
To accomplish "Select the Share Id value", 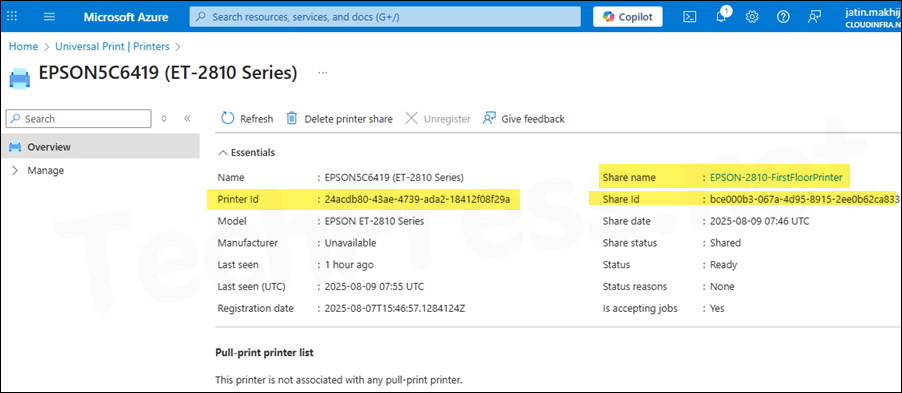I will (x=804, y=200).
